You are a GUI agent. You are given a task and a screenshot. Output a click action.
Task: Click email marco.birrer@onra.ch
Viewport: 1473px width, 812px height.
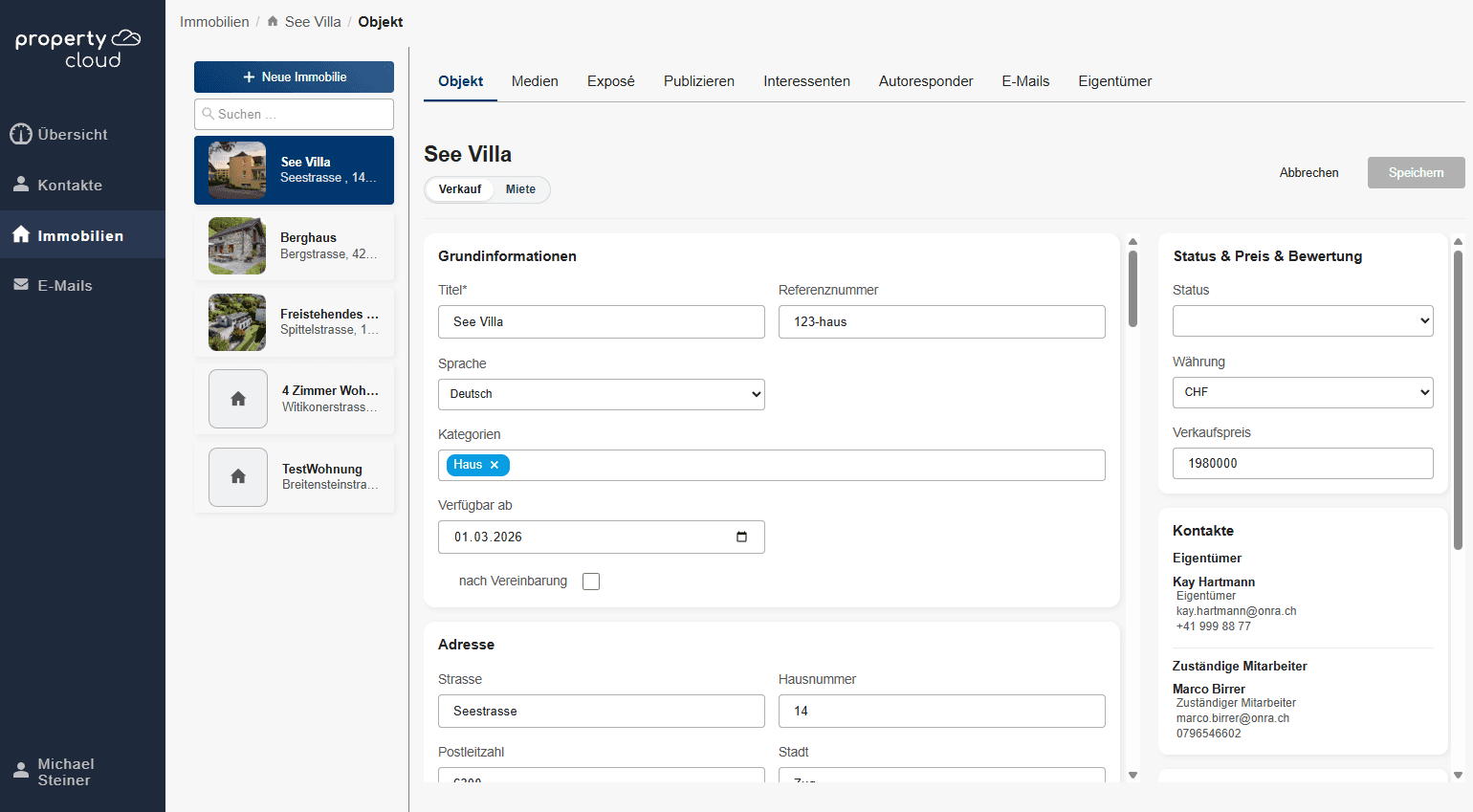pyautogui.click(x=1233, y=718)
